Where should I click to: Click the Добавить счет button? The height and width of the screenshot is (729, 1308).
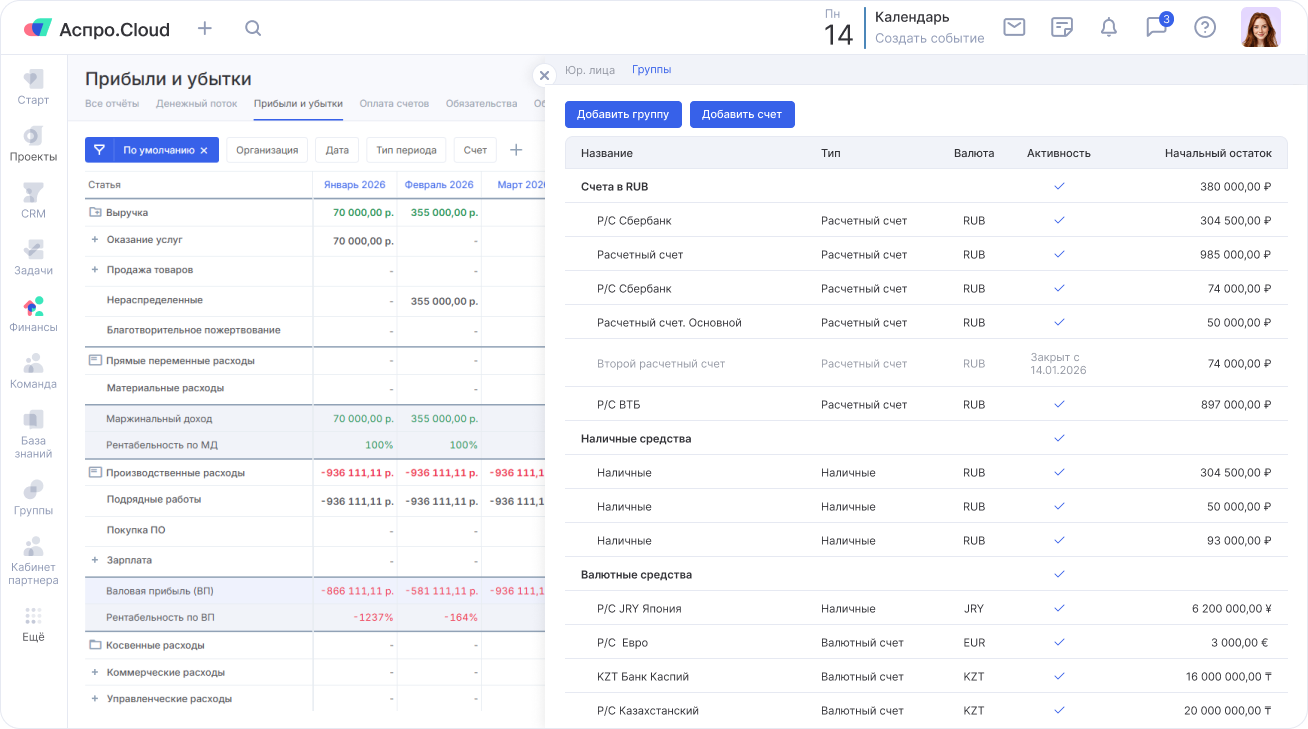point(742,114)
